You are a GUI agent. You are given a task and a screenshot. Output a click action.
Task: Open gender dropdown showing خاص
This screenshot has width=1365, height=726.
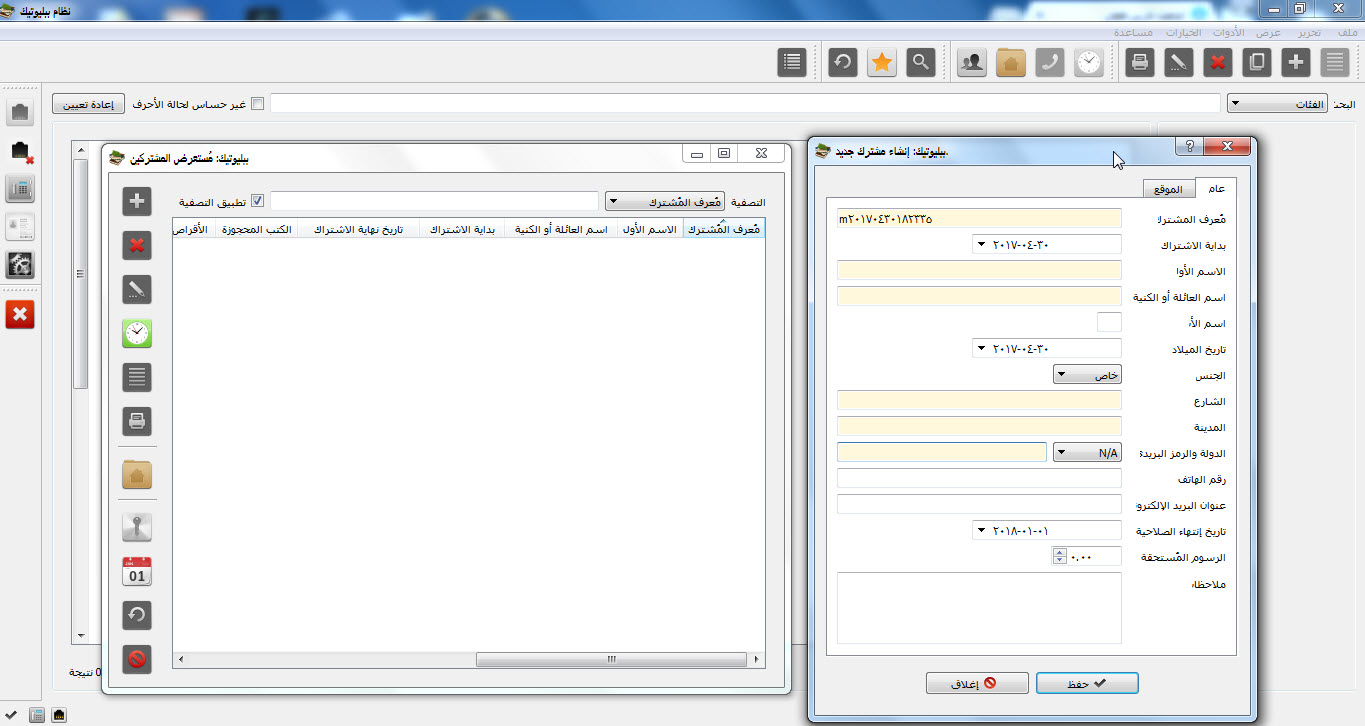(x=1088, y=374)
